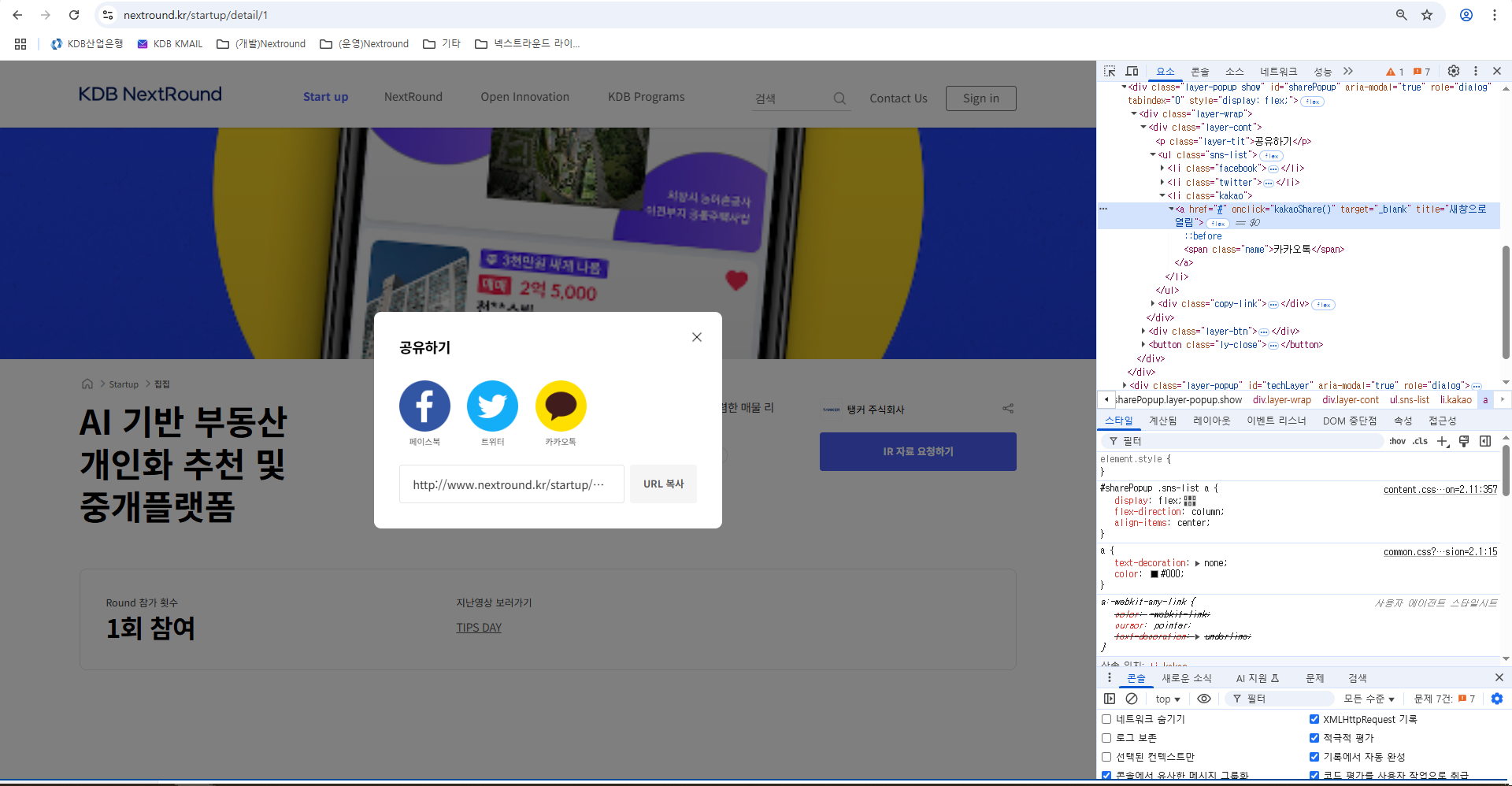Switch to the Network tab in DevTools

(x=1278, y=72)
